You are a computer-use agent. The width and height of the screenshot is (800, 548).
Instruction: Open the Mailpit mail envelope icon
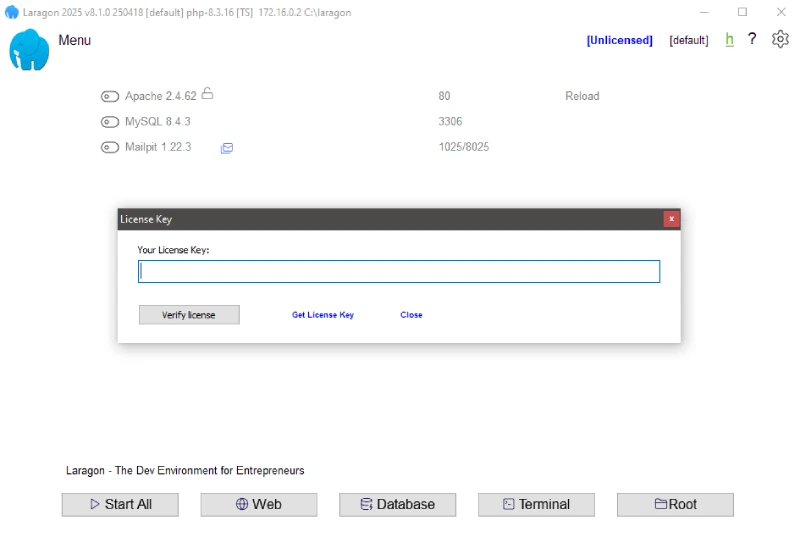[x=227, y=148]
